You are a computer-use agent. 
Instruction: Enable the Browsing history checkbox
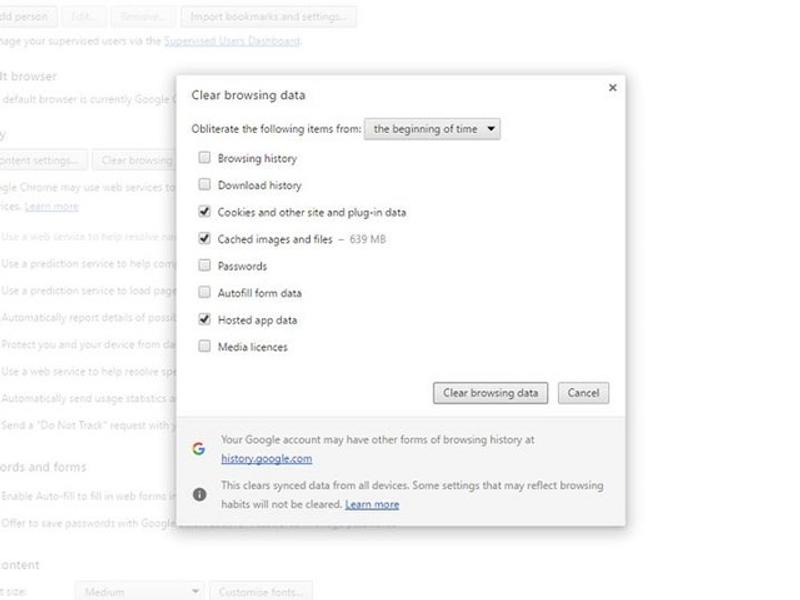[205, 158]
